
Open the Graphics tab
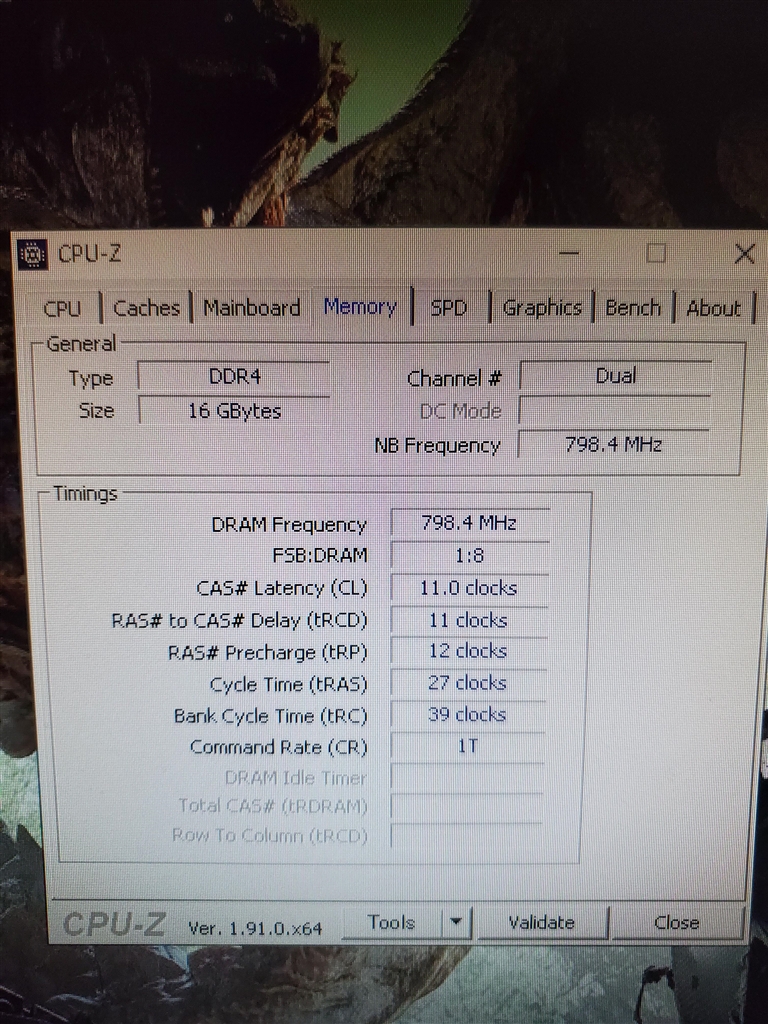pos(542,308)
